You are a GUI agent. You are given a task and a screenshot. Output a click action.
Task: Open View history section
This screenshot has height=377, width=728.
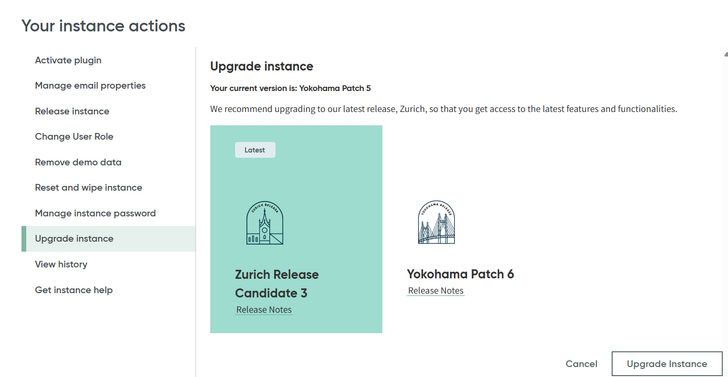(61, 264)
